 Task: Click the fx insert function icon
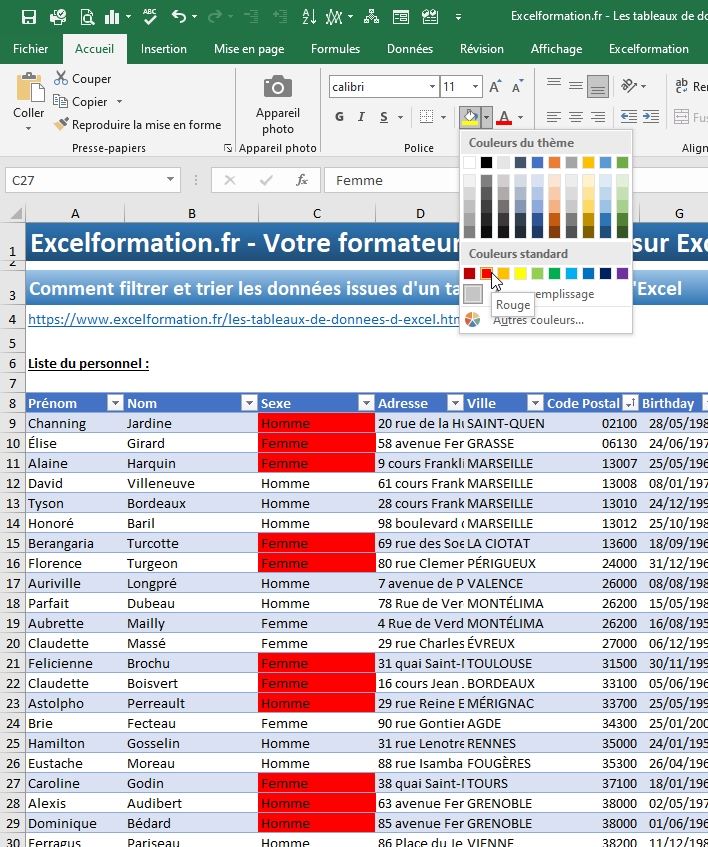click(x=302, y=180)
